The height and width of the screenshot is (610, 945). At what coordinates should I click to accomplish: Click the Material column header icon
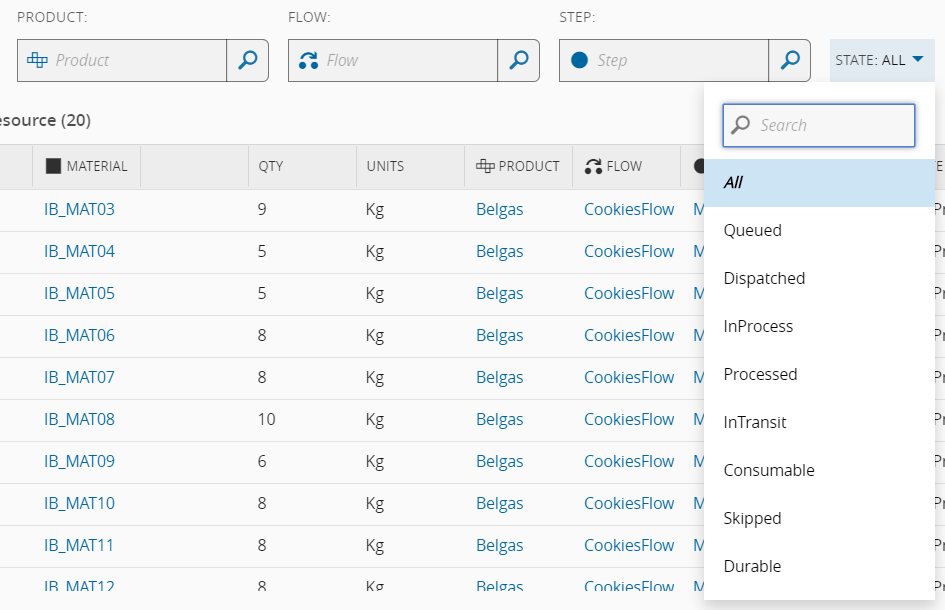(x=53, y=166)
